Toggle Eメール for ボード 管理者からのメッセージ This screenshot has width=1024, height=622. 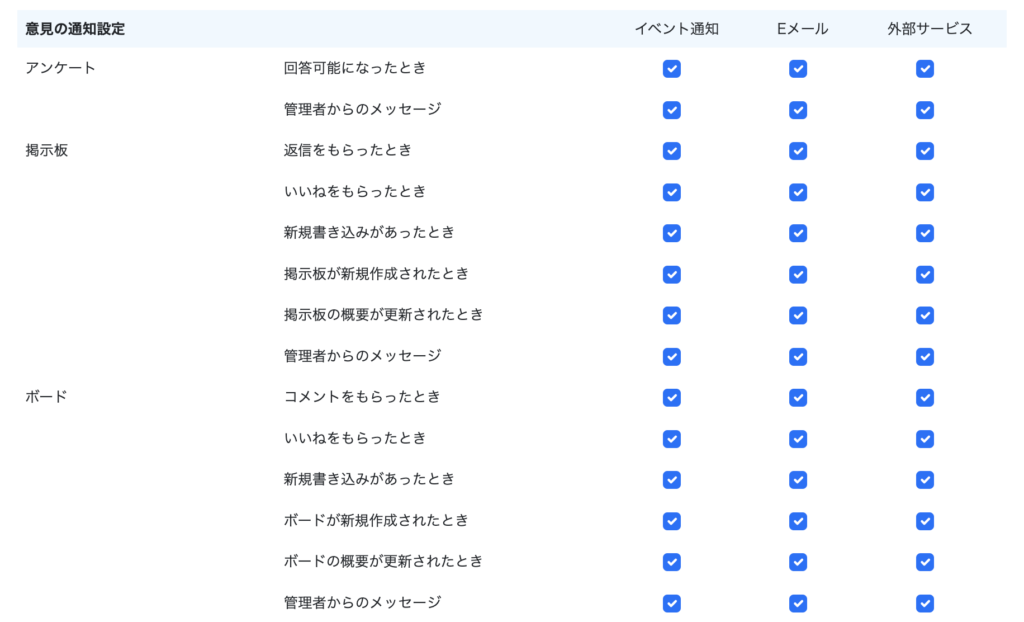[798, 603]
